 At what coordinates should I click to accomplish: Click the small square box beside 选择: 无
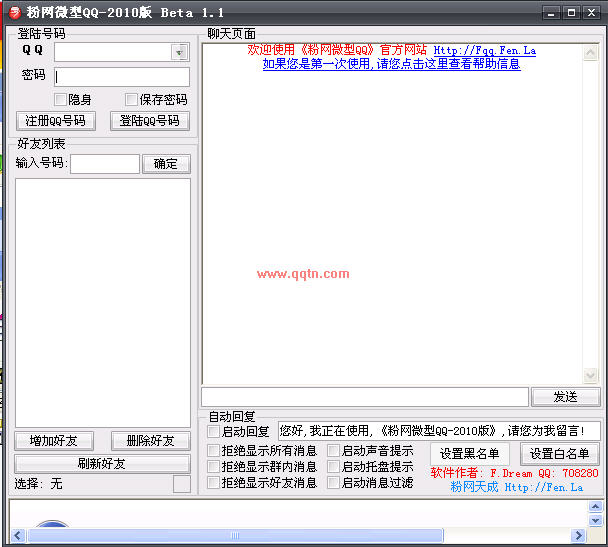(181, 484)
